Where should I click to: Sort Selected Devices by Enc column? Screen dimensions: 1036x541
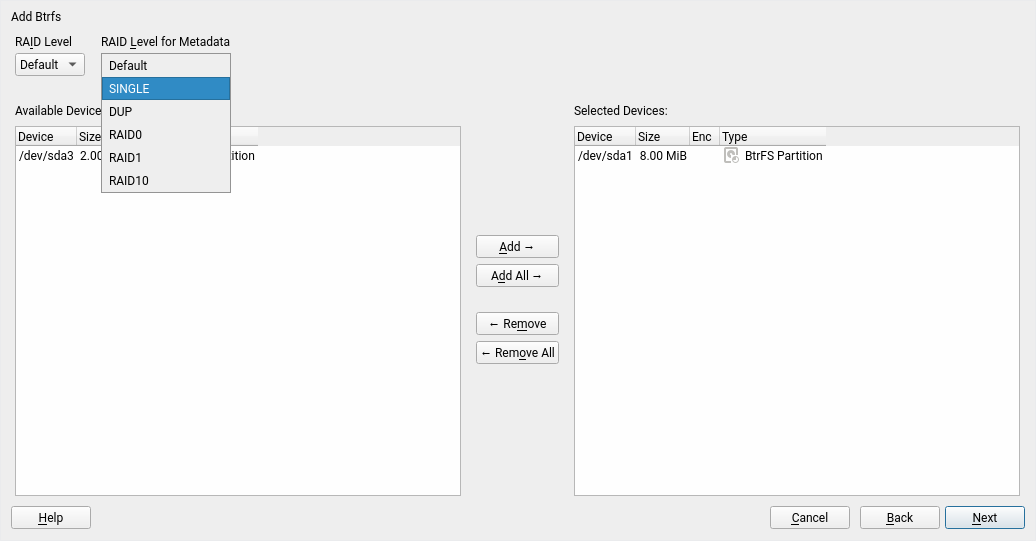point(703,137)
